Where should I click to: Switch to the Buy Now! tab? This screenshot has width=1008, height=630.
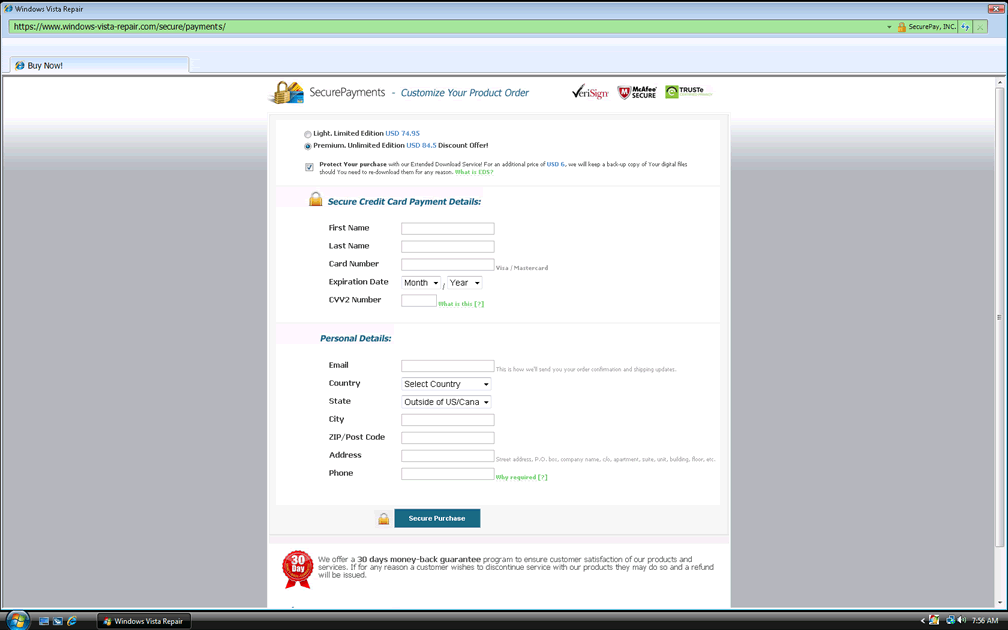pos(45,66)
